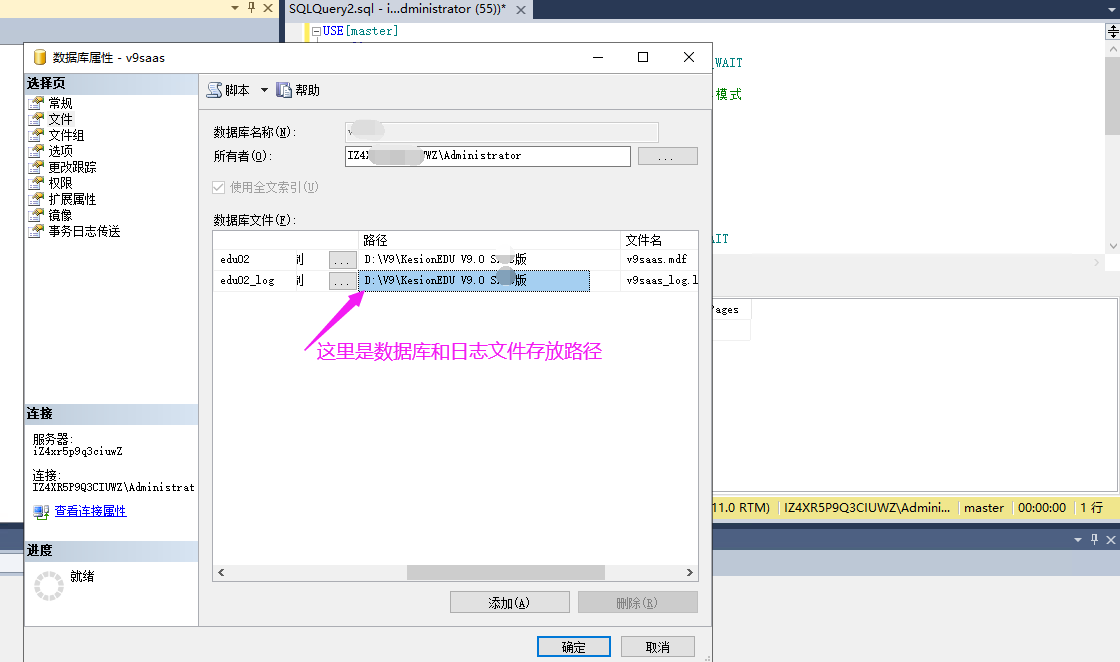Select the 扩展属性 page icon
Image resolution: width=1120 pixels, height=662 pixels.
click(x=37, y=199)
